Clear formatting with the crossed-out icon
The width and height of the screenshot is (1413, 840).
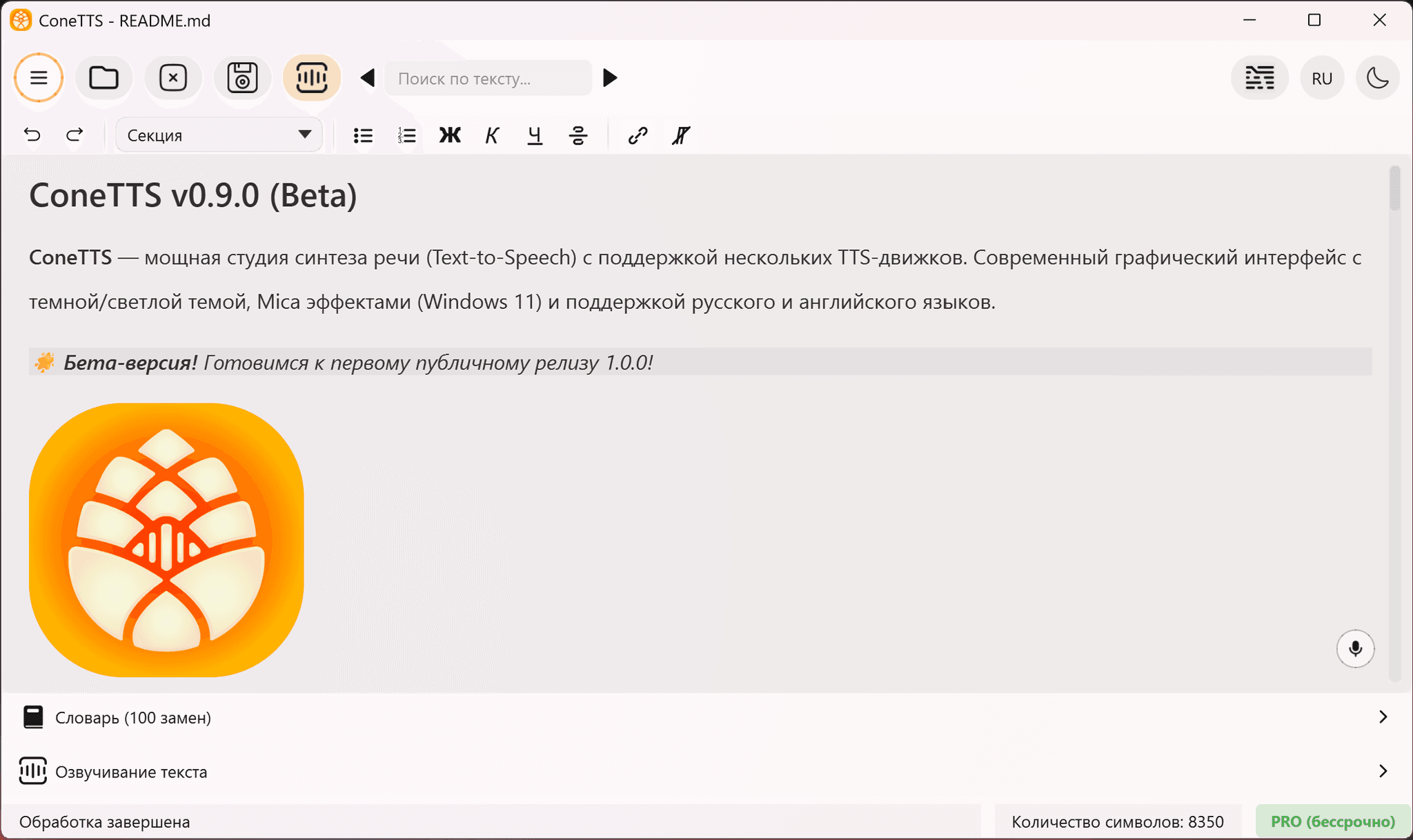(680, 135)
